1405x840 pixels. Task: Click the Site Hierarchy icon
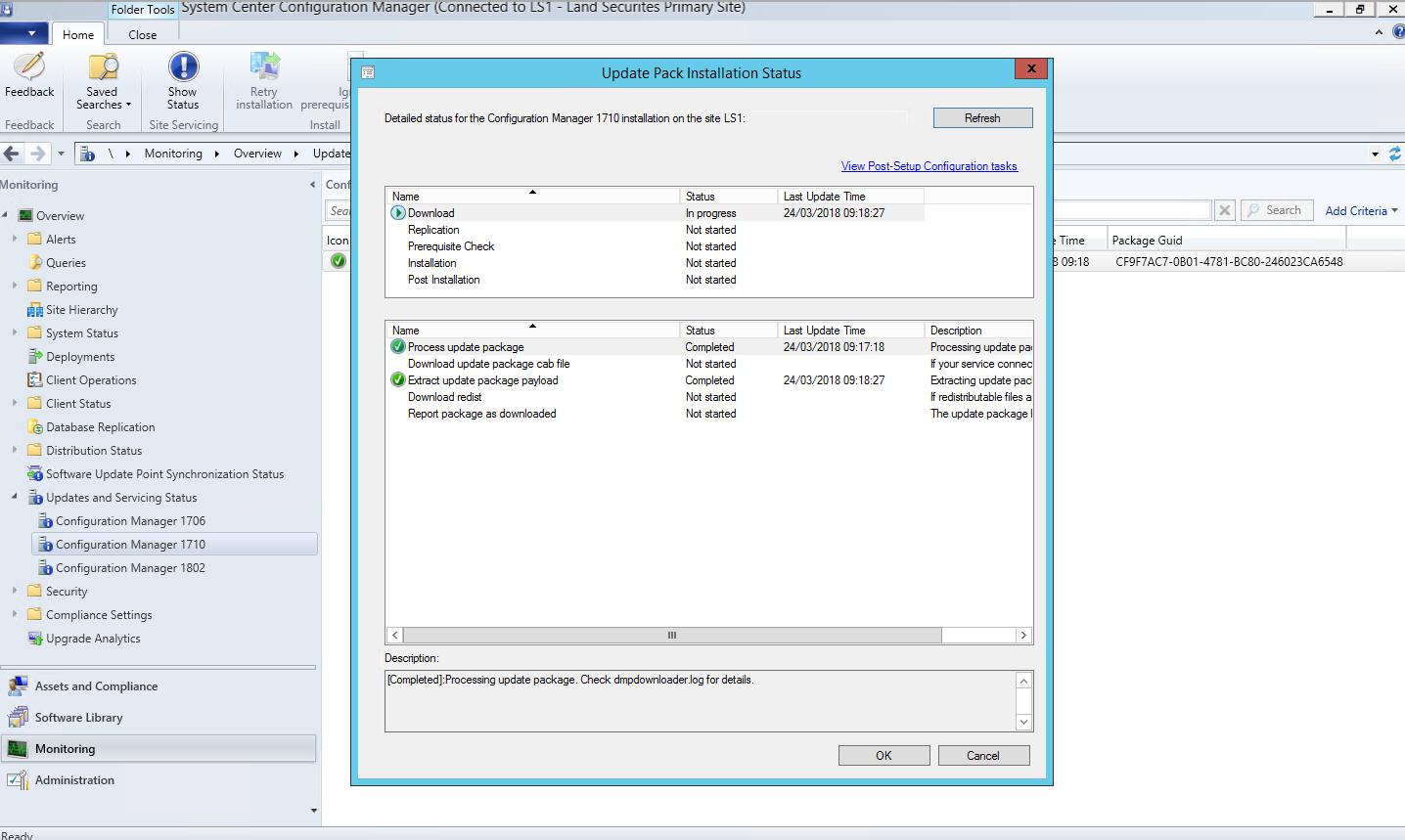35,309
